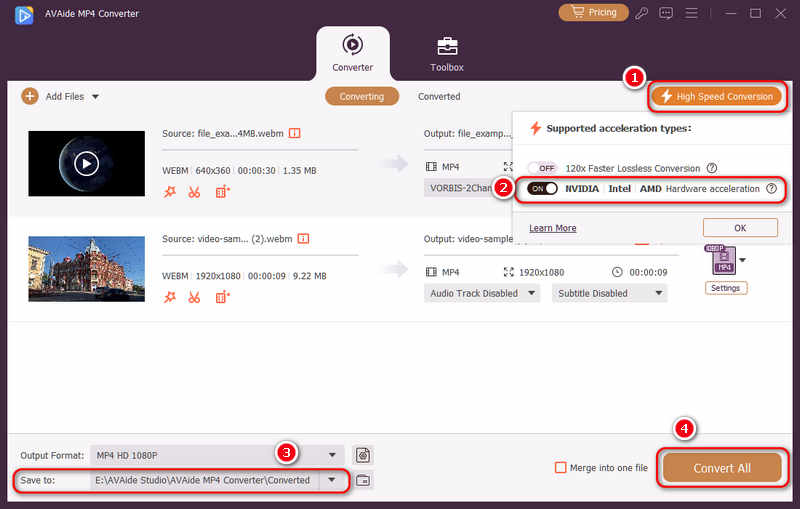Open enhance tool for 1920x1080 video
Screen dimensions: 800x509
(222, 297)
